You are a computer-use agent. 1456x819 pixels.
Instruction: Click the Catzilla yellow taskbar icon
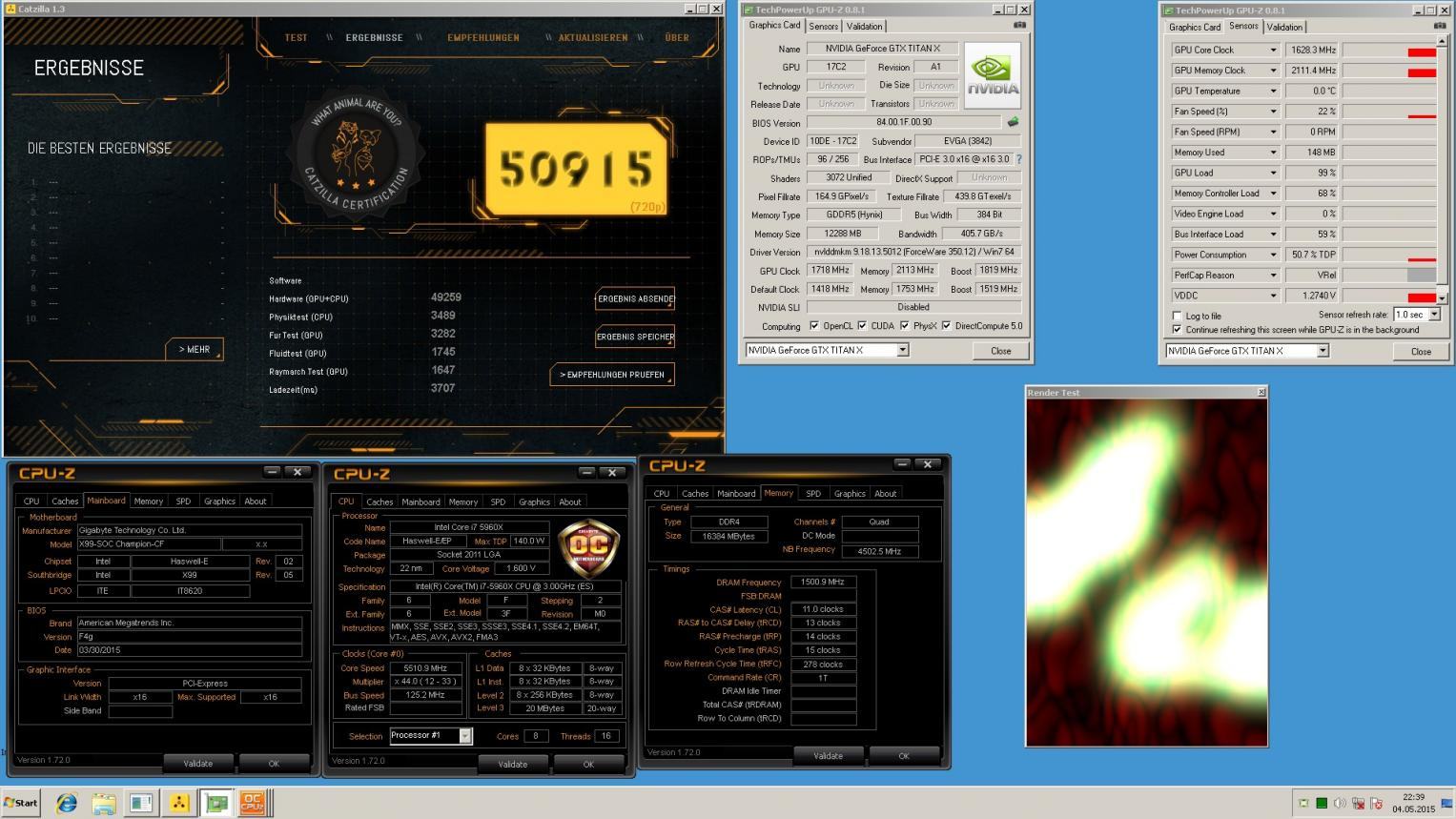(x=179, y=803)
